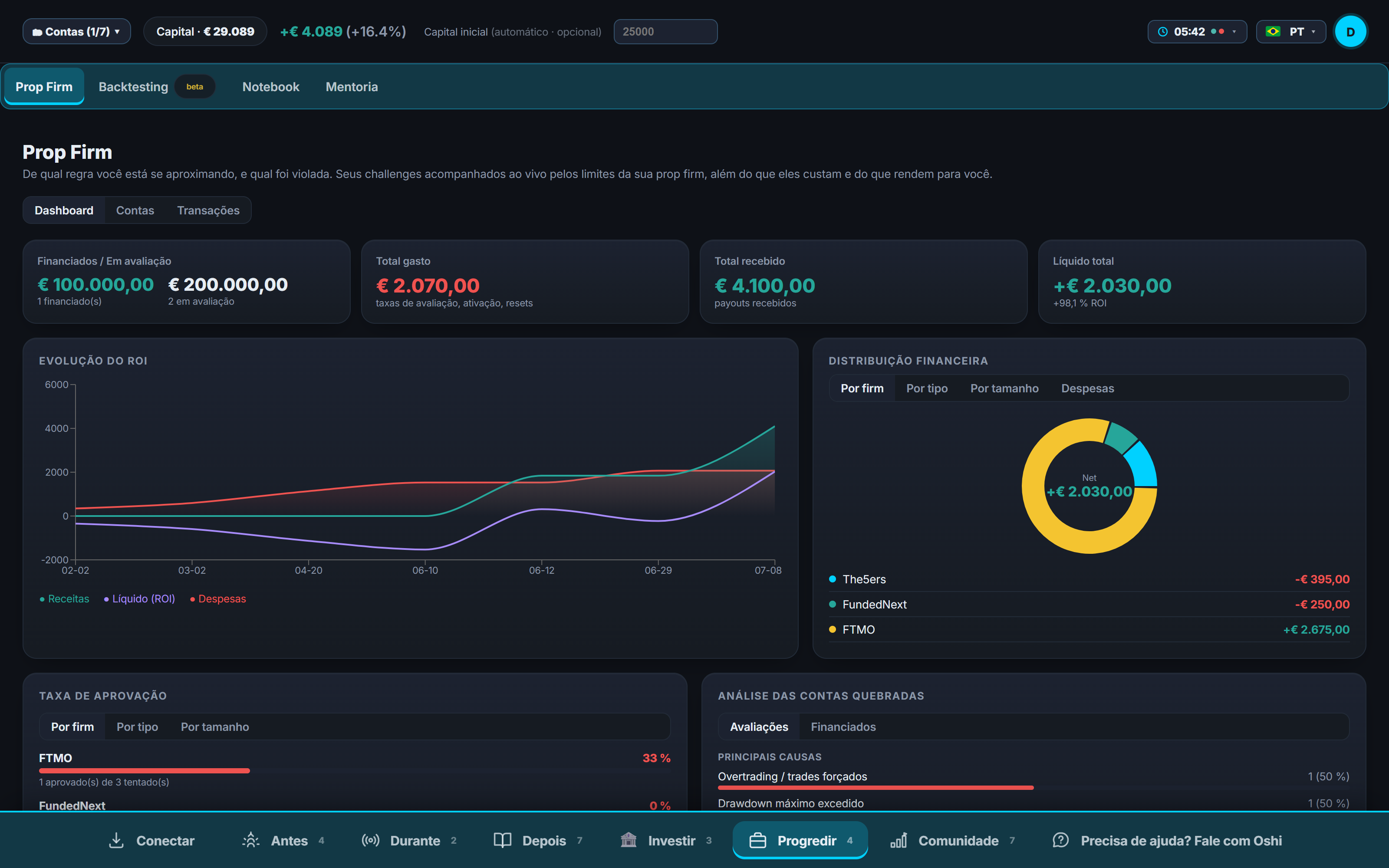Select Por tamanho in Taxa de Aprovação
The width and height of the screenshot is (1389, 868).
(215, 727)
